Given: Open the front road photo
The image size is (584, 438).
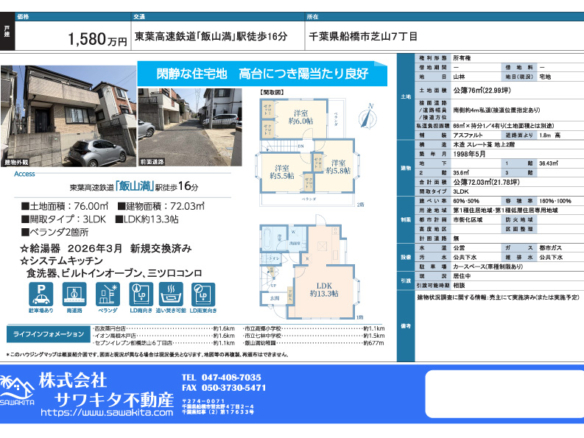Looking at the screenshot, I should [x=190, y=127].
